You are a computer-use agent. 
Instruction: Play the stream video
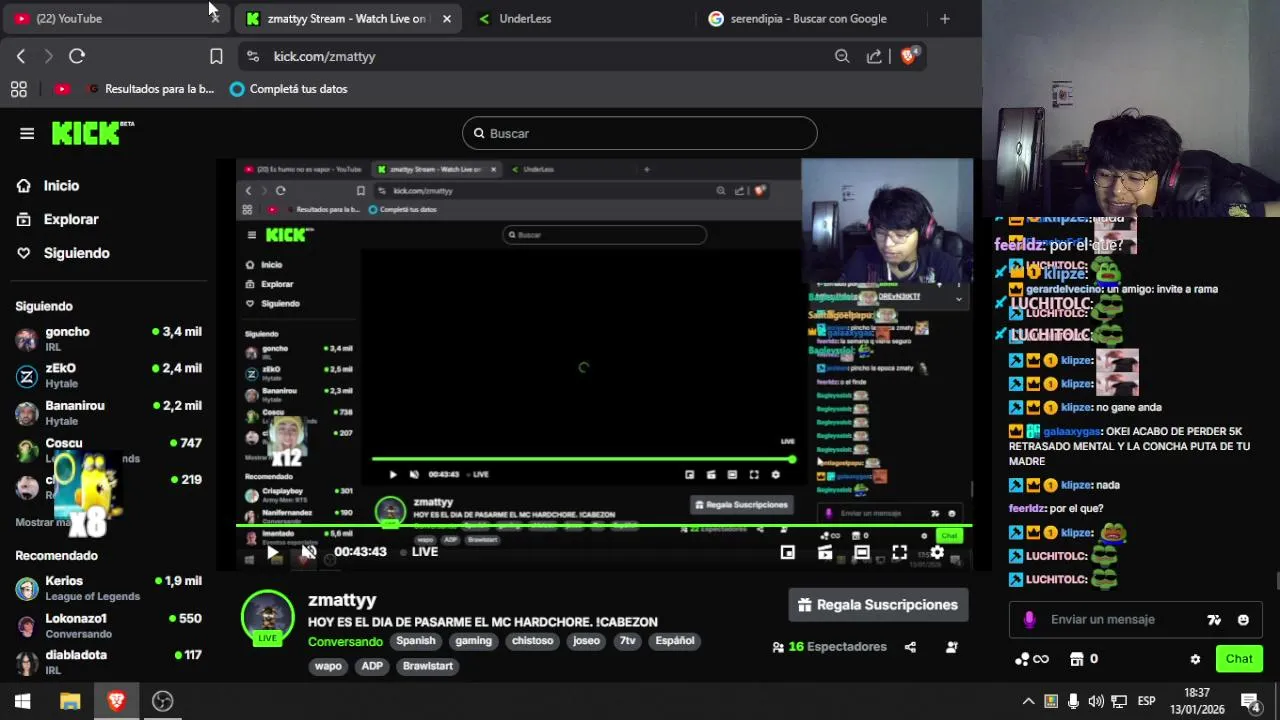pyautogui.click(x=272, y=552)
